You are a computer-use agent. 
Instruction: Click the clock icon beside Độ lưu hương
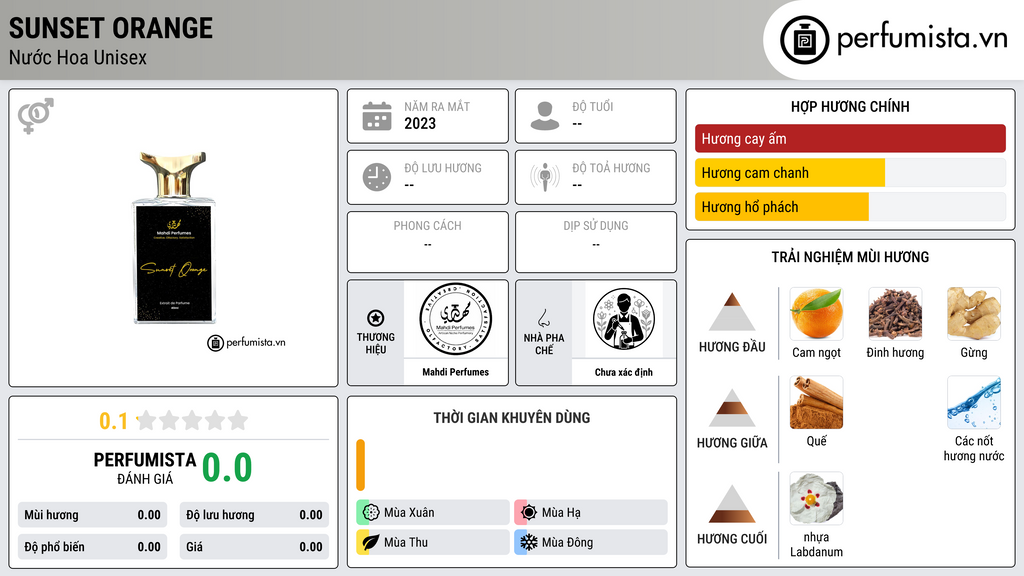(377, 177)
